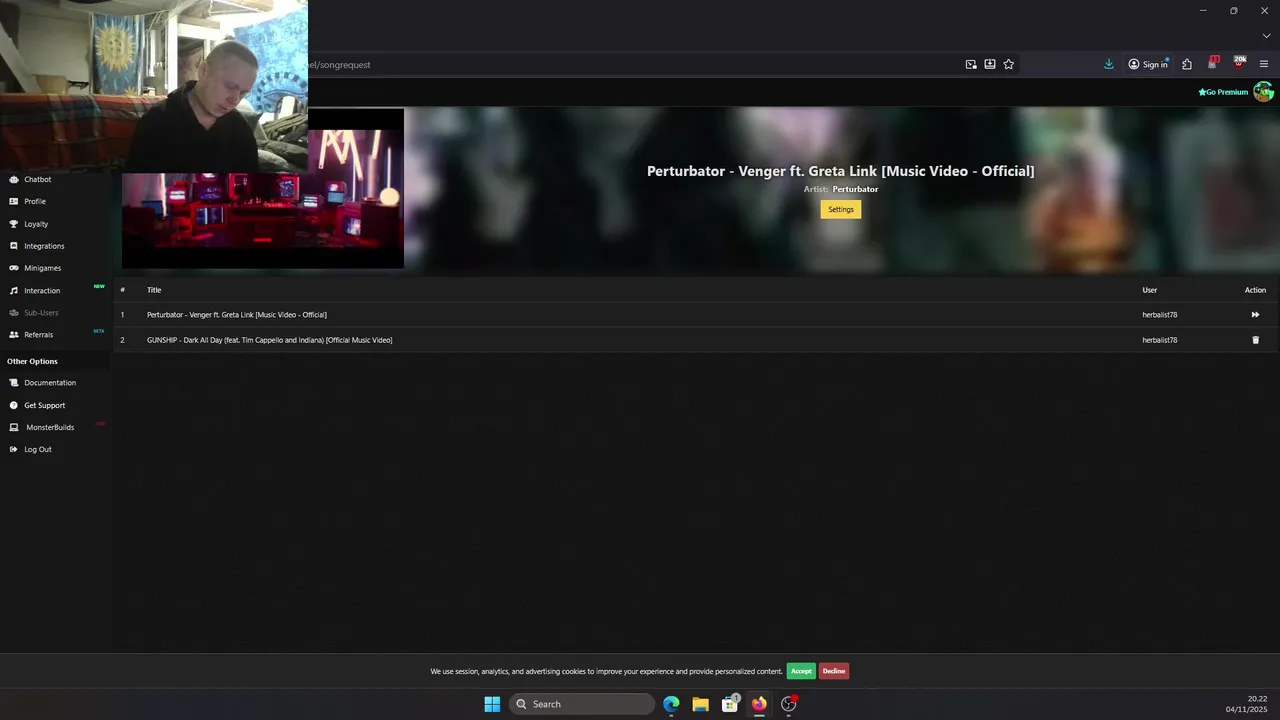Open the browser Downloads panel

[x=1109, y=64]
